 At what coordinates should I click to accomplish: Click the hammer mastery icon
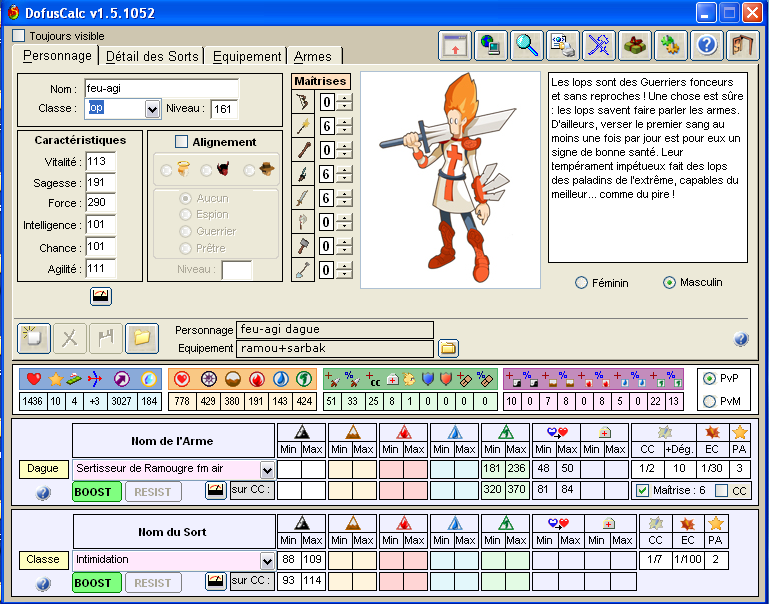[x=303, y=246]
